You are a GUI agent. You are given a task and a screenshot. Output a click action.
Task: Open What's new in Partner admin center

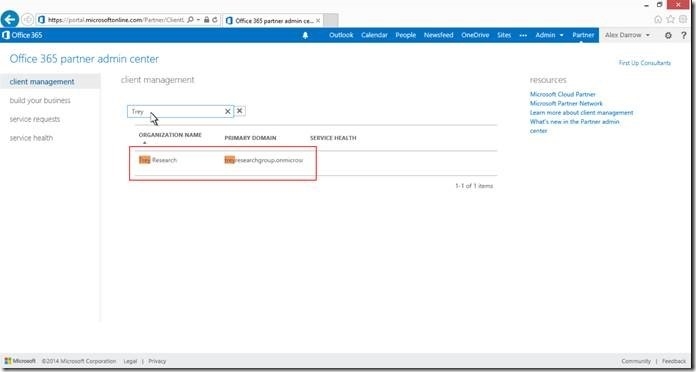pyautogui.click(x=574, y=126)
